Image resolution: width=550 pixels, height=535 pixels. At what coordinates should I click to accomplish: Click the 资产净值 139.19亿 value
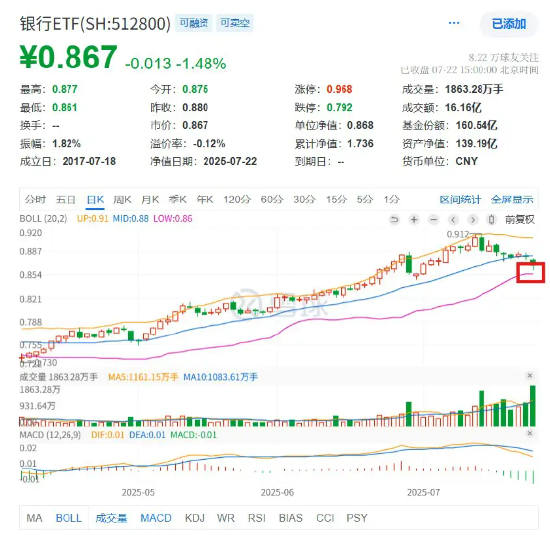pyautogui.click(x=476, y=143)
